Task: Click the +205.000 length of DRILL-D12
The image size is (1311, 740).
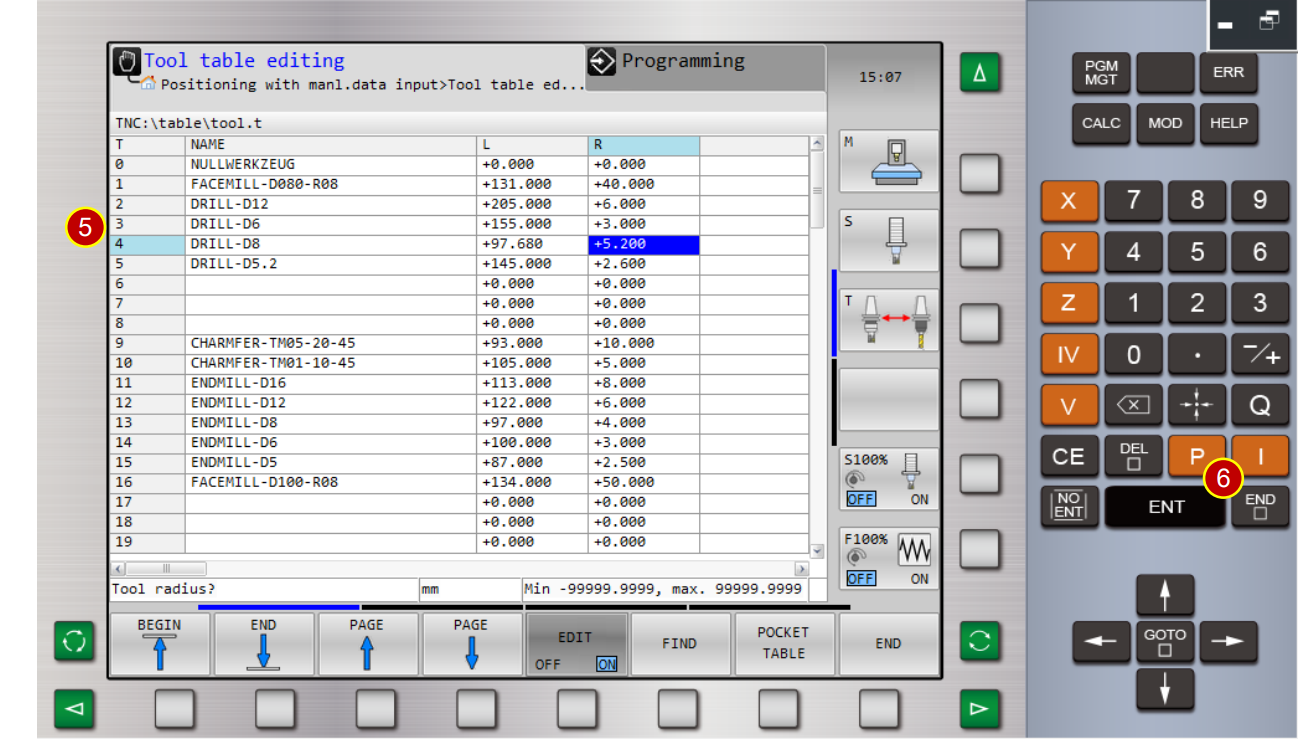Action: 517,204
